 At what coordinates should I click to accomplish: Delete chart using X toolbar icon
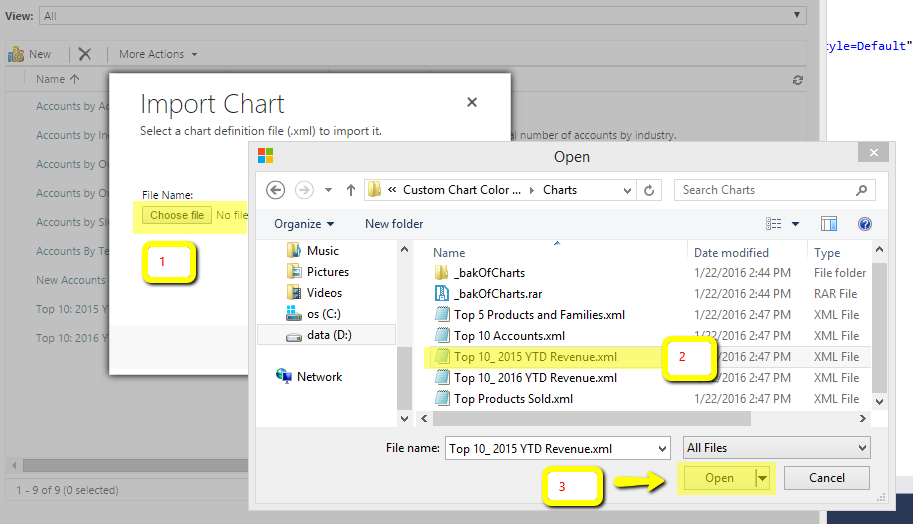click(x=85, y=54)
